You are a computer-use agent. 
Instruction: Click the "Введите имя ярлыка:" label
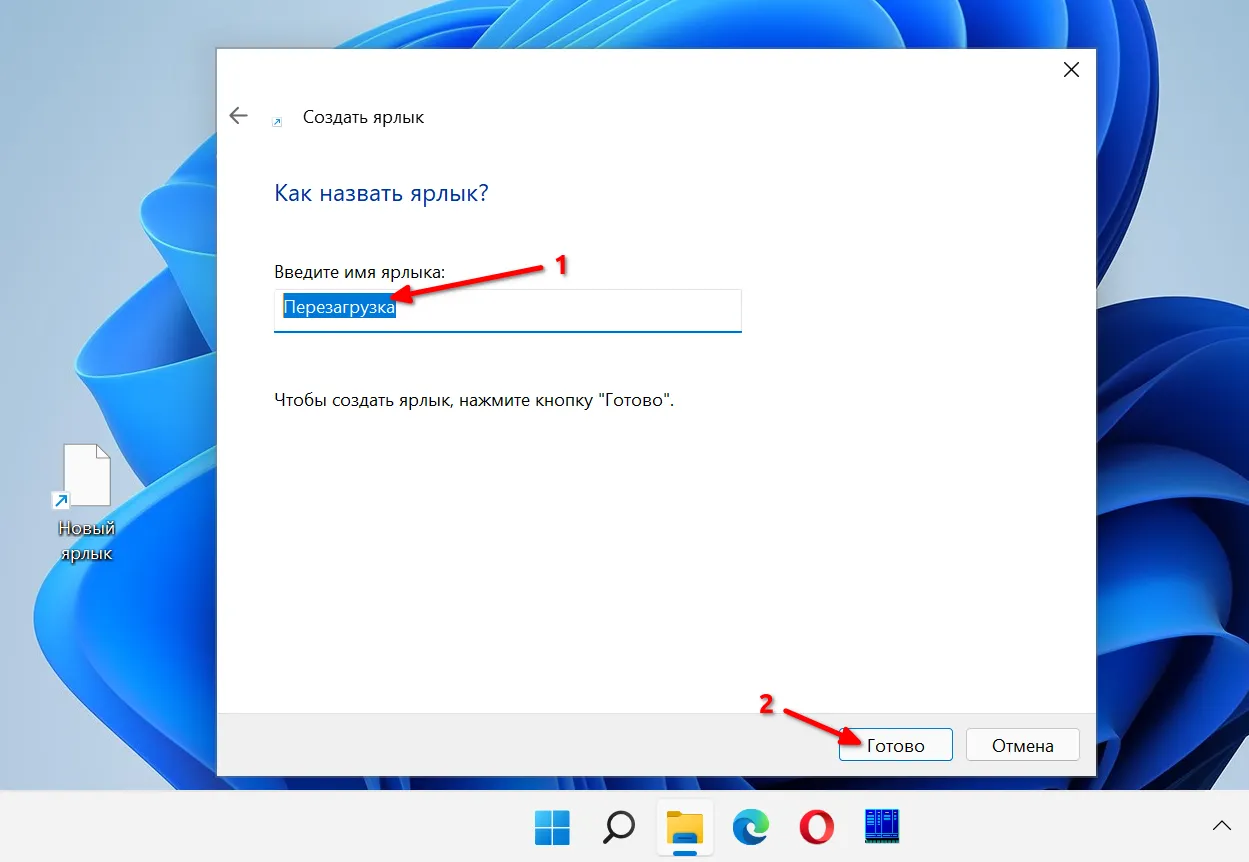click(x=359, y=272)
